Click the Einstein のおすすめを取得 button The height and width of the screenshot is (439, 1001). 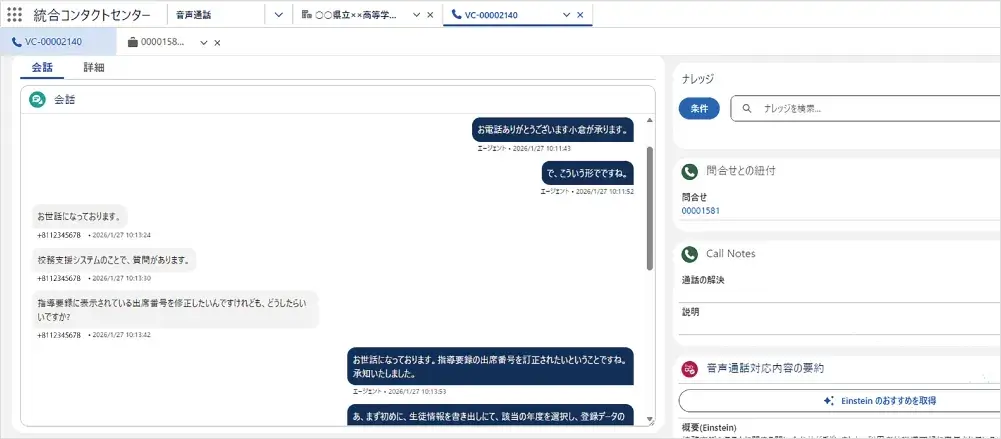[839, 401]
